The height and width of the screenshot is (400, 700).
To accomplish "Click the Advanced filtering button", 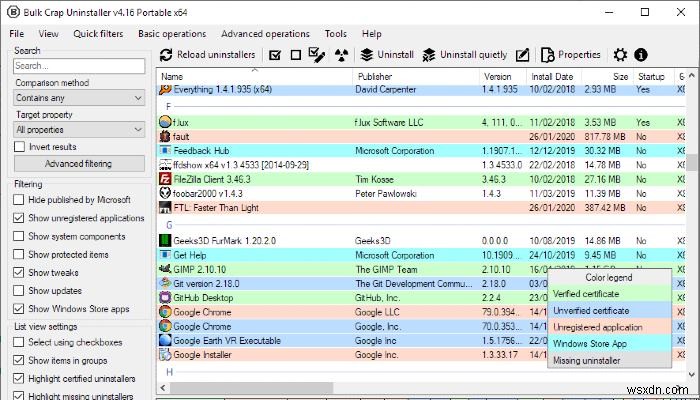I will click(79, 164).
